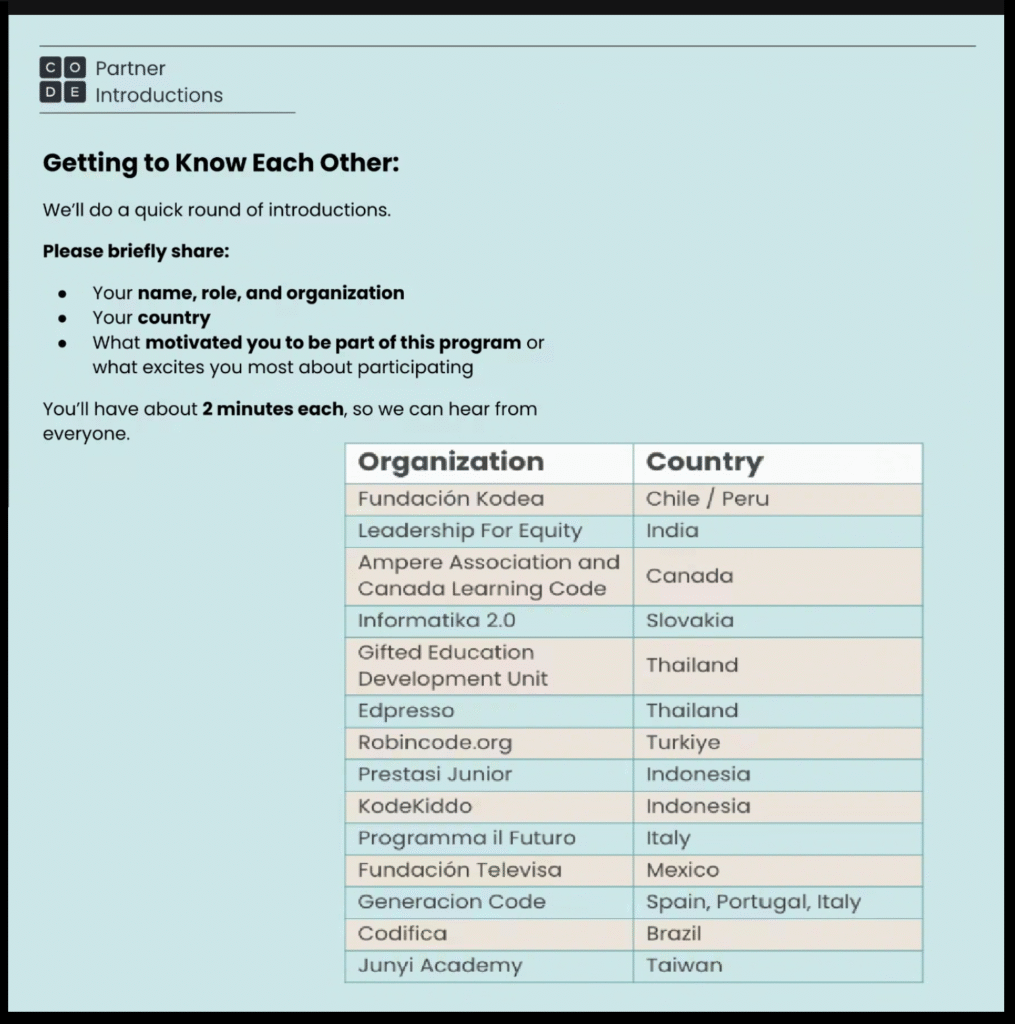The height and width of the screenshot is (1024, 1015).
Task: Select the Fundación Kodea table cell
Action: coord(451,498)
